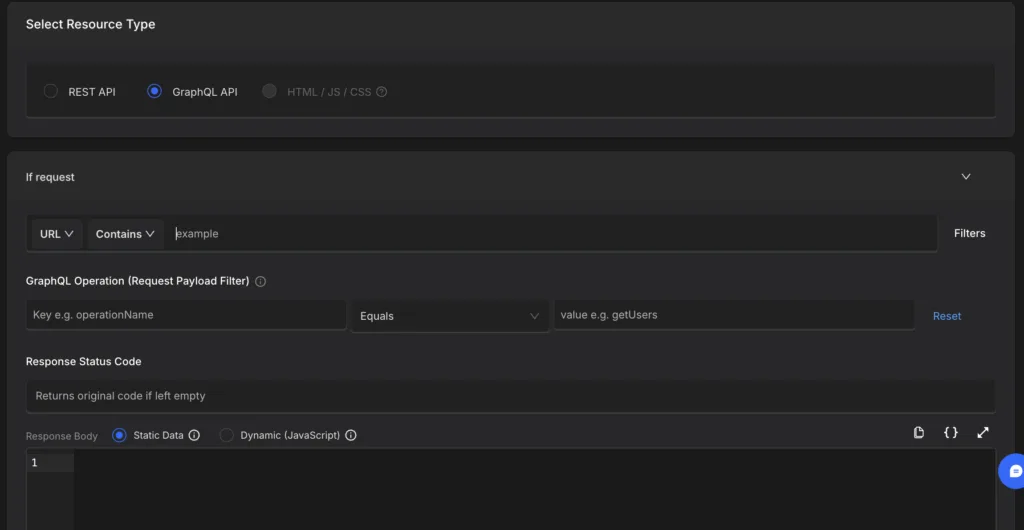Click the info icon next to Dynamic (JavaScript)
The height and width of the screenshot is (530, 1024).
[351, 435]
